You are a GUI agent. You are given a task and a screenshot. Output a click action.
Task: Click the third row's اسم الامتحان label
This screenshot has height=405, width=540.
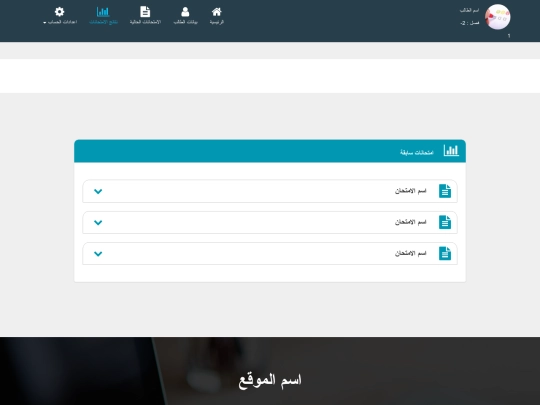point(411,253)
